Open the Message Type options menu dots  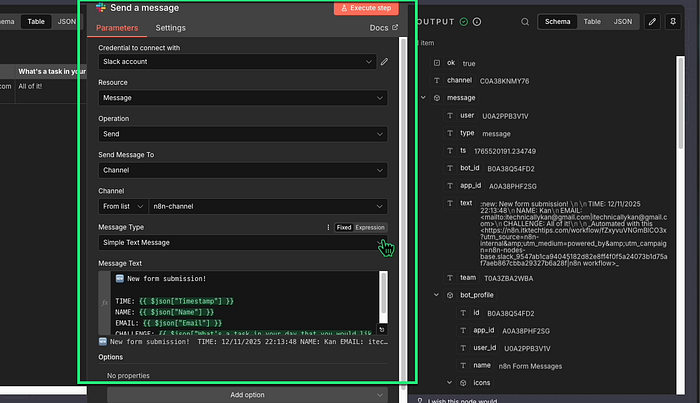pyautogui.click(x=328, y=227)
